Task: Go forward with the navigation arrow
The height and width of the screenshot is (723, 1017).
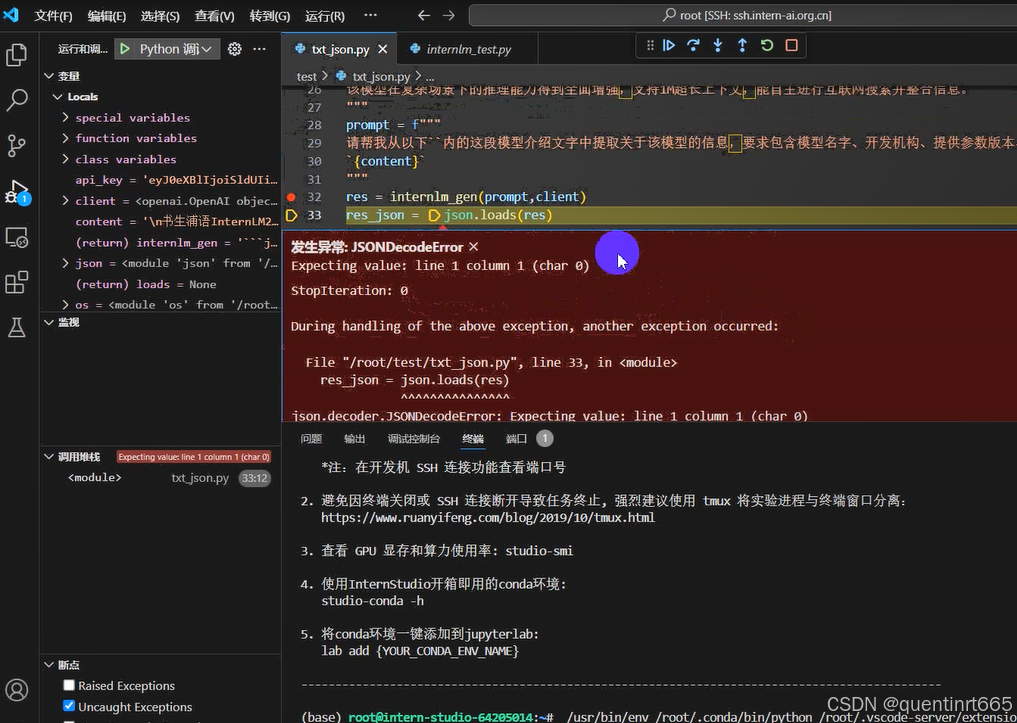Action: [x=449, y=15]
